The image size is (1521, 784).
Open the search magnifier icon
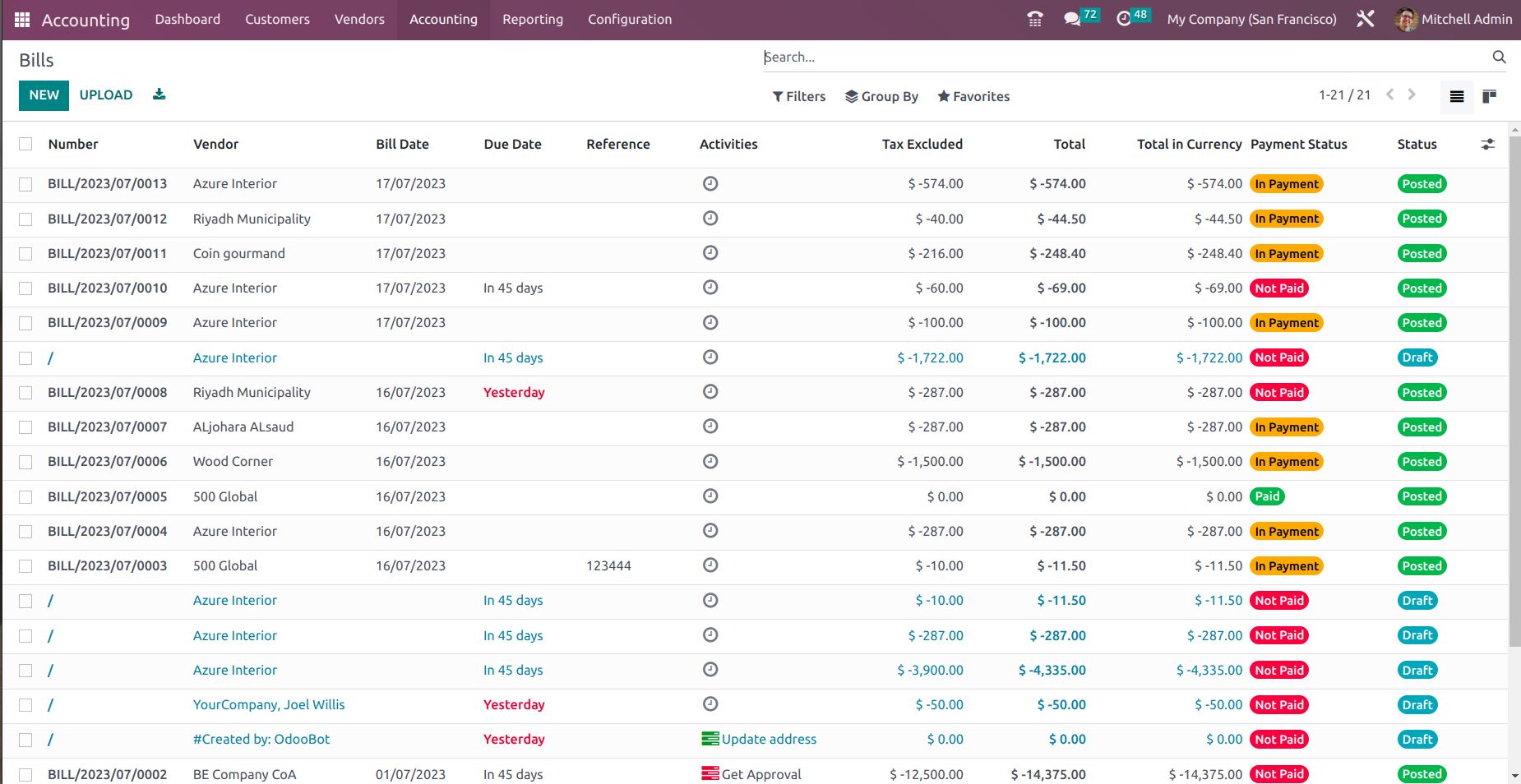tap(1499, 57)
